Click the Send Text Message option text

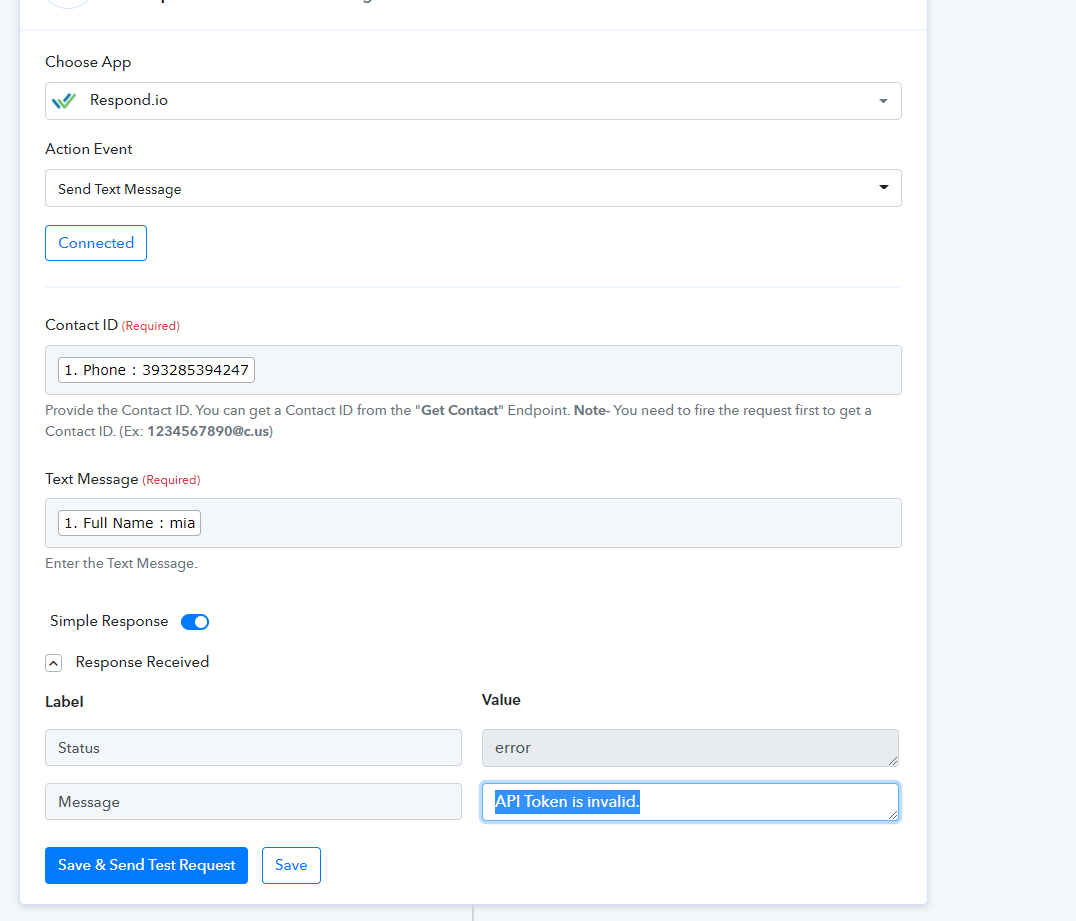119,189
